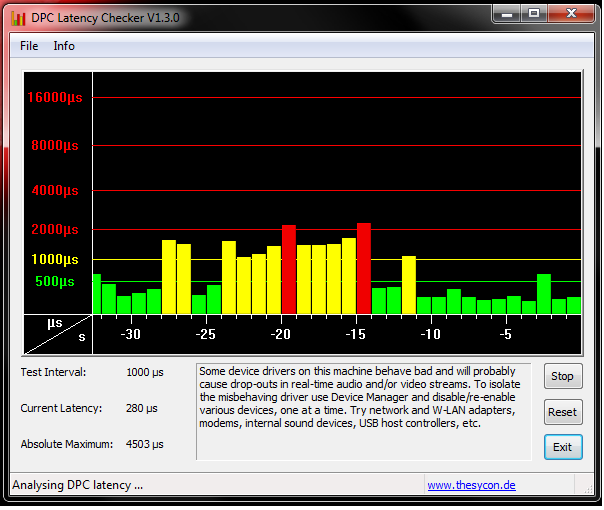This screenshot has height=510, width=604.
Task: Click the 1000µs yellow axis label
Action: (x=55, y=259)
